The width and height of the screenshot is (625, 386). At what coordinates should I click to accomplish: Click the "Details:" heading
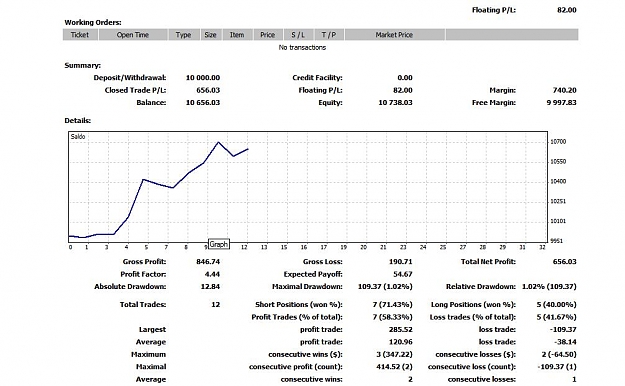click(x=78, y=120)
